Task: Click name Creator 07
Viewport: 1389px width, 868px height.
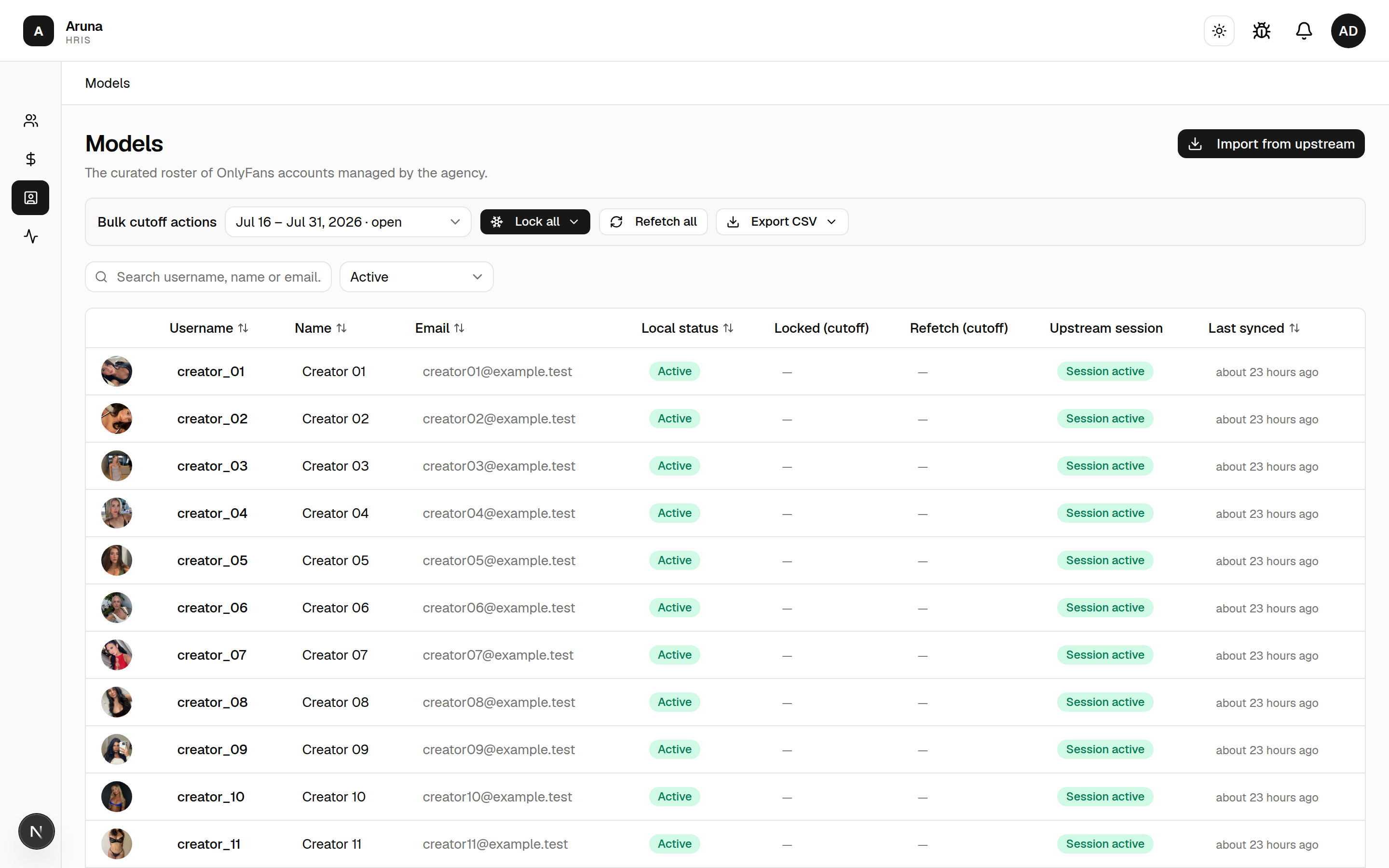Action: 335,655
